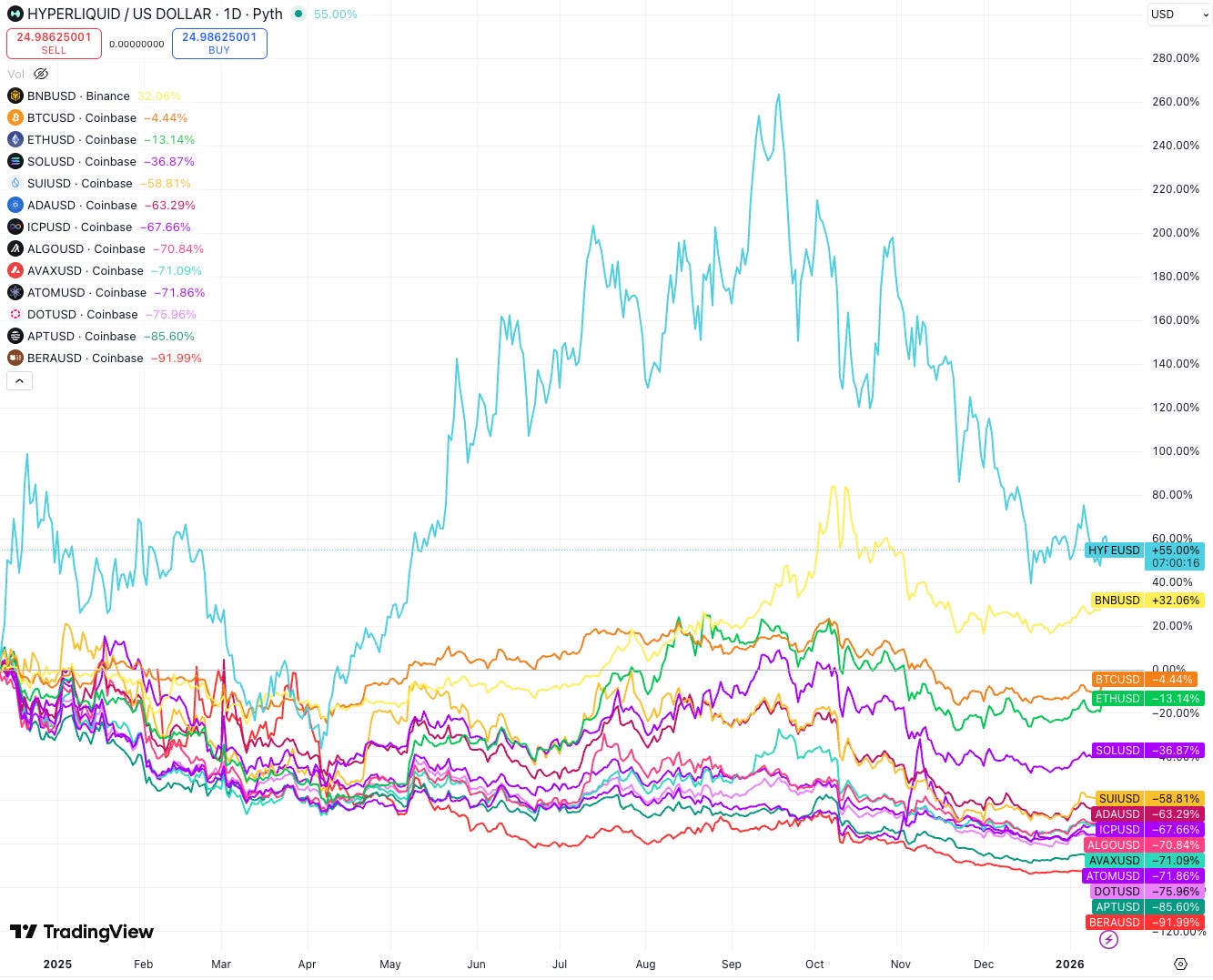Click the Aptos icon beside APTUSD
Viewport: 1213px width, 980px height.
coord(15,336)
